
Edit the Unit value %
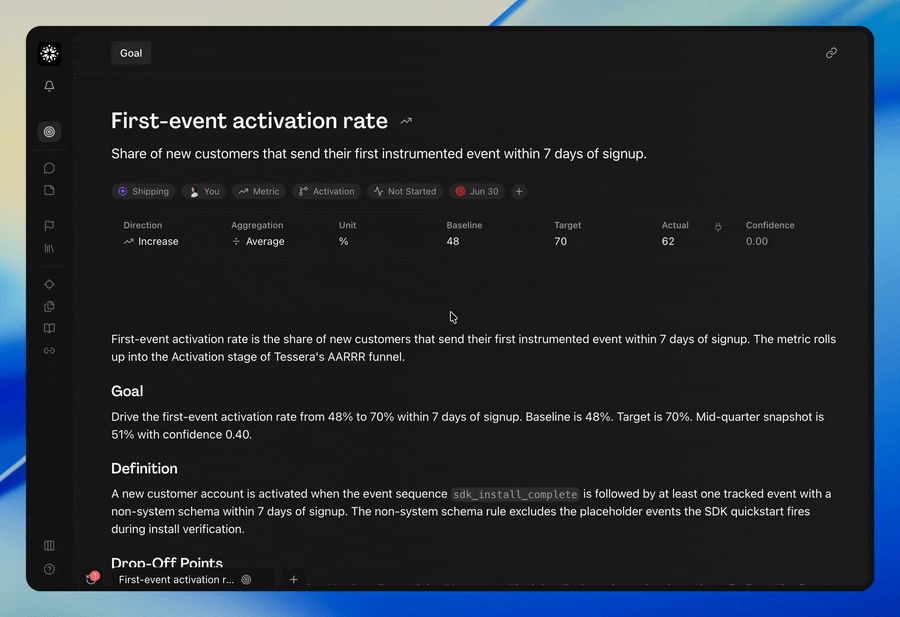pyautogui.click(x=343, y=242)
